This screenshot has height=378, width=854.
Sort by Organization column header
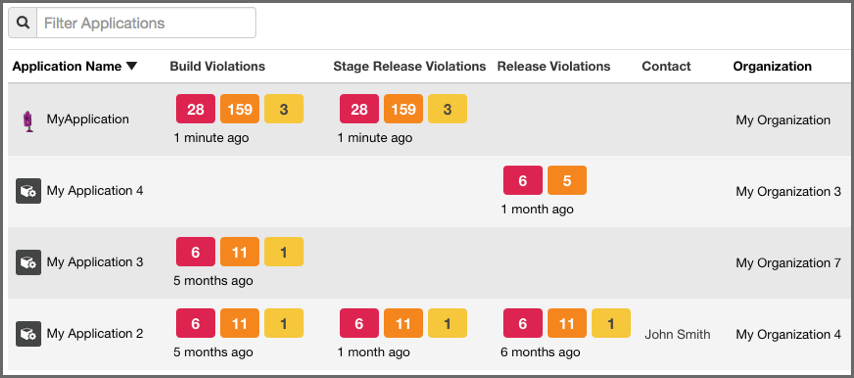coord(772,66)
